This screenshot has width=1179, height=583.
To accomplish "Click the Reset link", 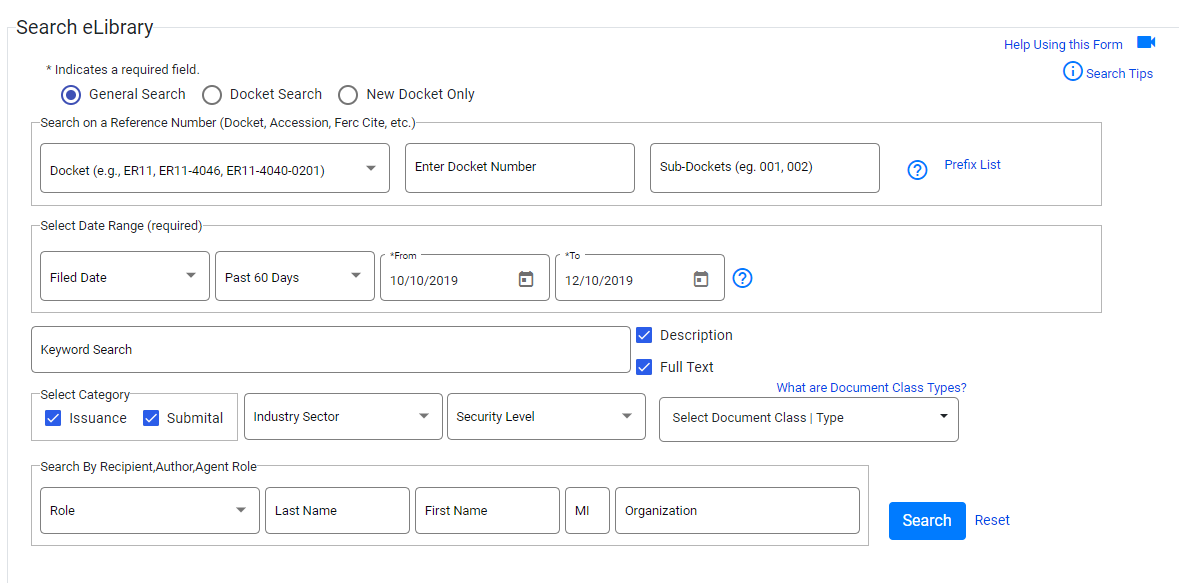I will pyautogui.click(x=991, y=520).
